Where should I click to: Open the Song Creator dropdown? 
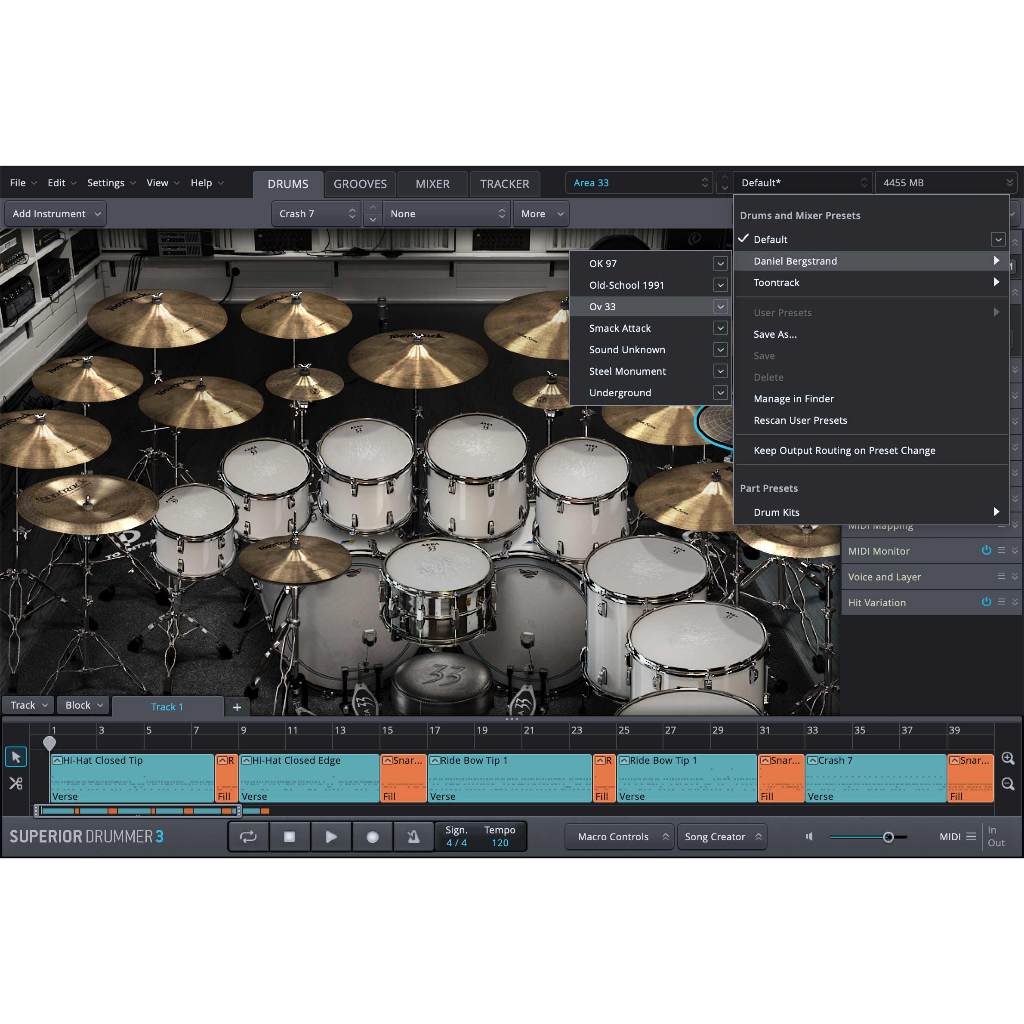pyautogui.click(x=723, y=837)
